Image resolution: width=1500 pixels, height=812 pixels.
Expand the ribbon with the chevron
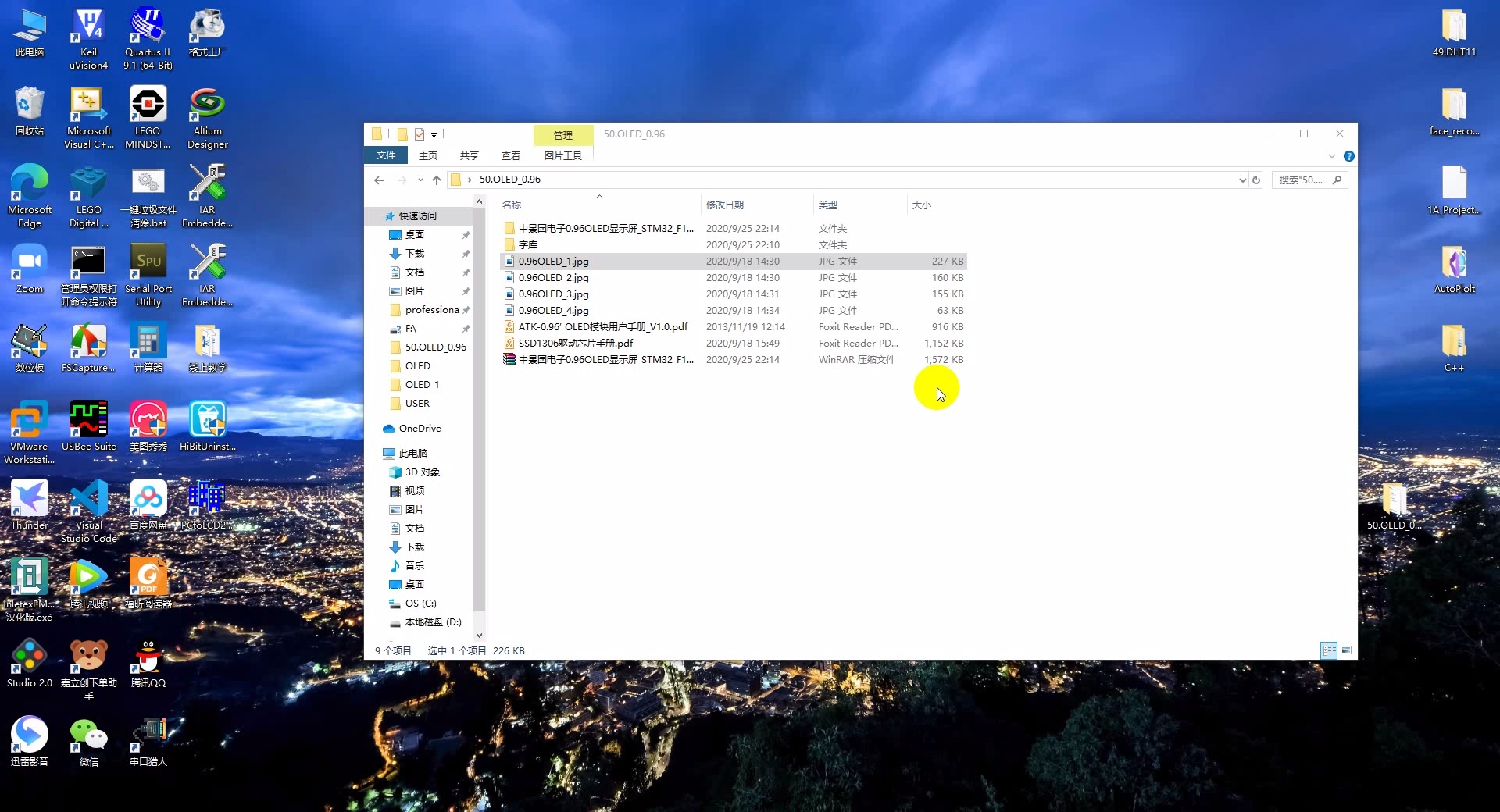point(1331,156)
